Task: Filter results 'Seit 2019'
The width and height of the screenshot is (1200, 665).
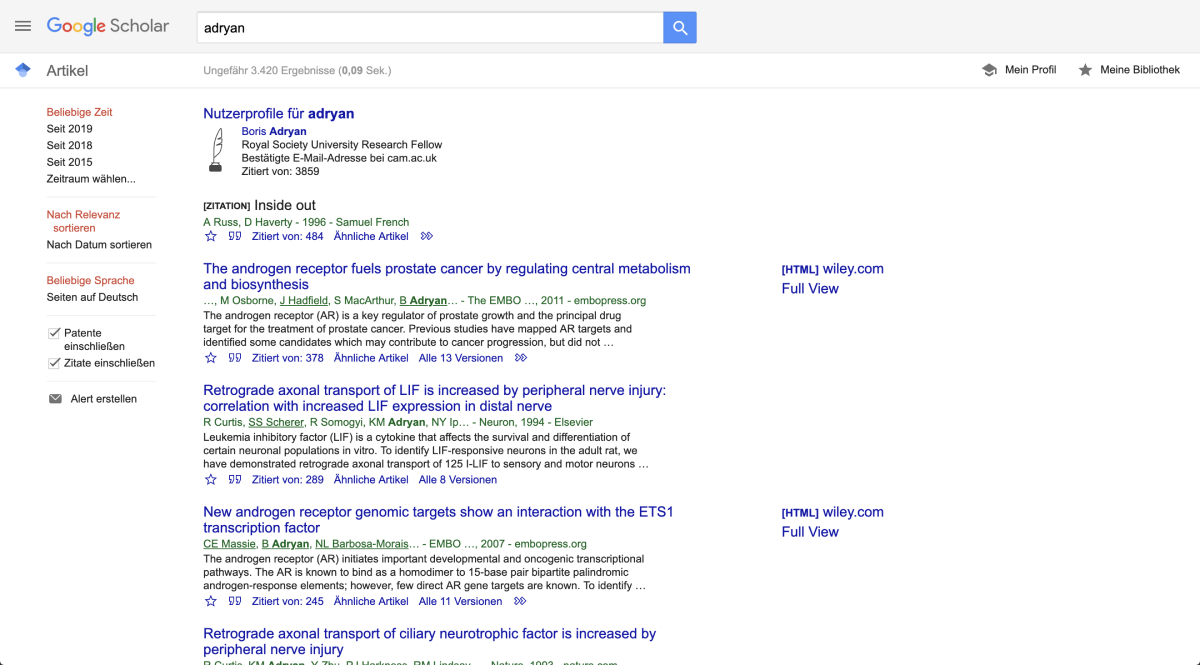Action: pyautogui.click(x=69, y=129)
